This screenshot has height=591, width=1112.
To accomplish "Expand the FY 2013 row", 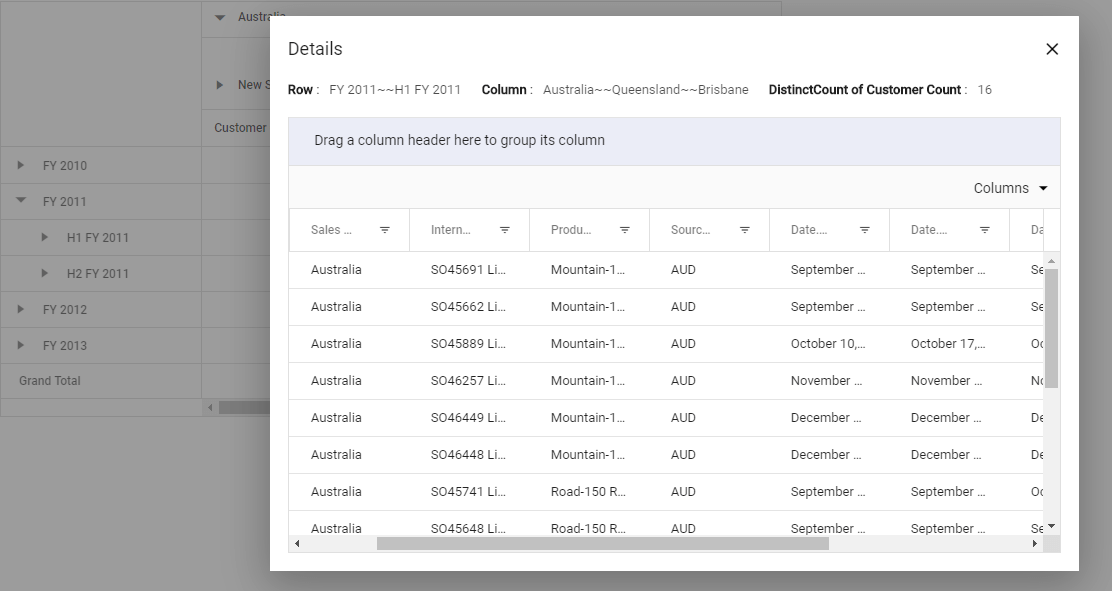I will [21, 346].
